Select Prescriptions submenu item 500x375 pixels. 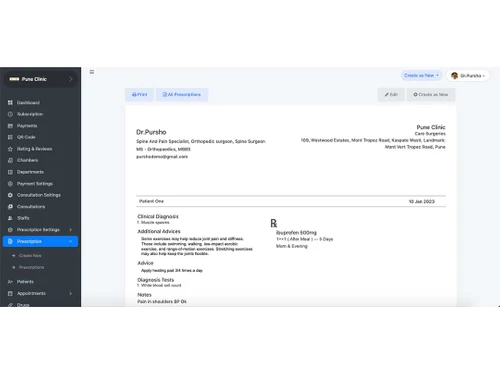31,267
